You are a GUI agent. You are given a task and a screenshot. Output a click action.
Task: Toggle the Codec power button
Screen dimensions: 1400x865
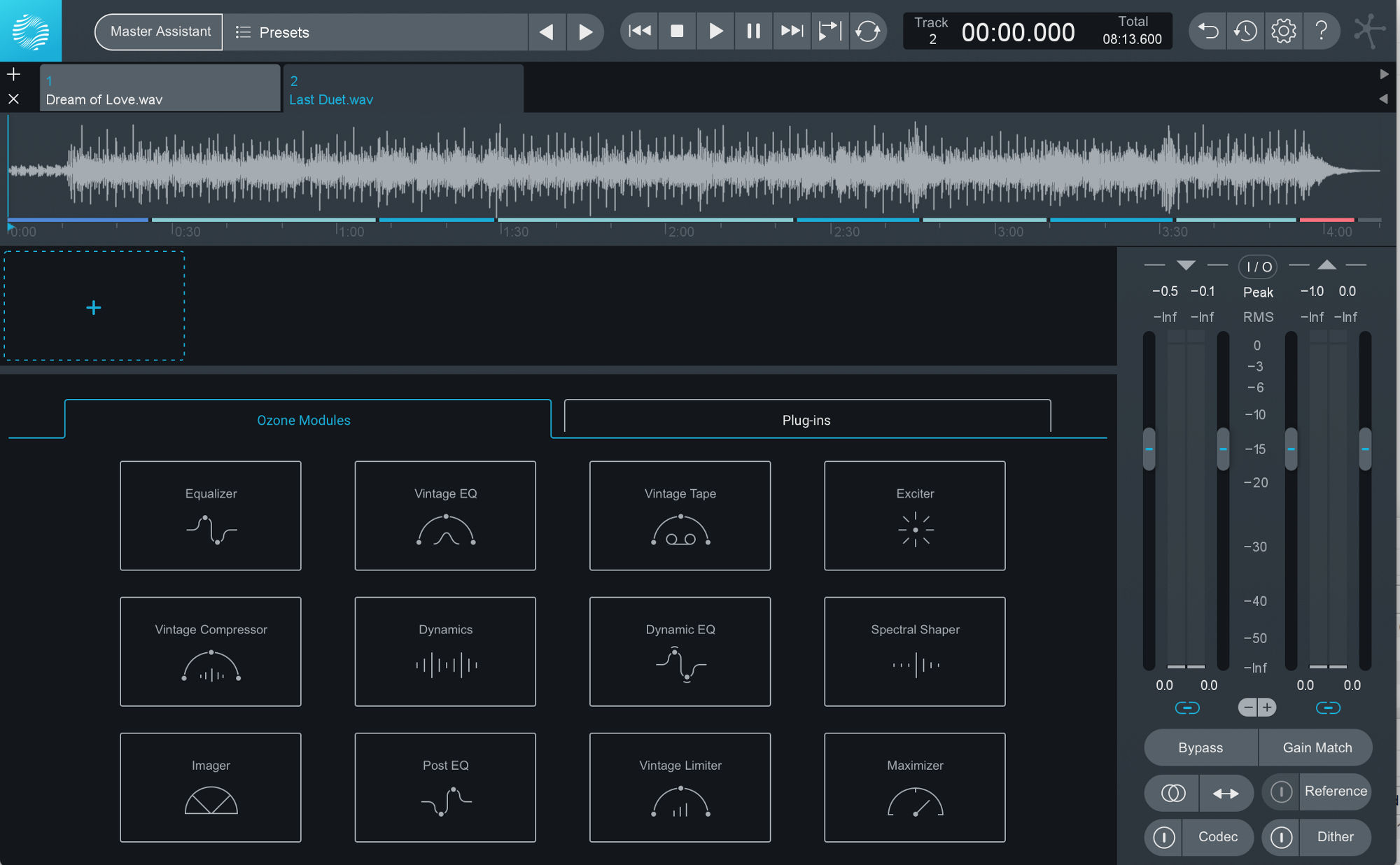[1164, 837]
